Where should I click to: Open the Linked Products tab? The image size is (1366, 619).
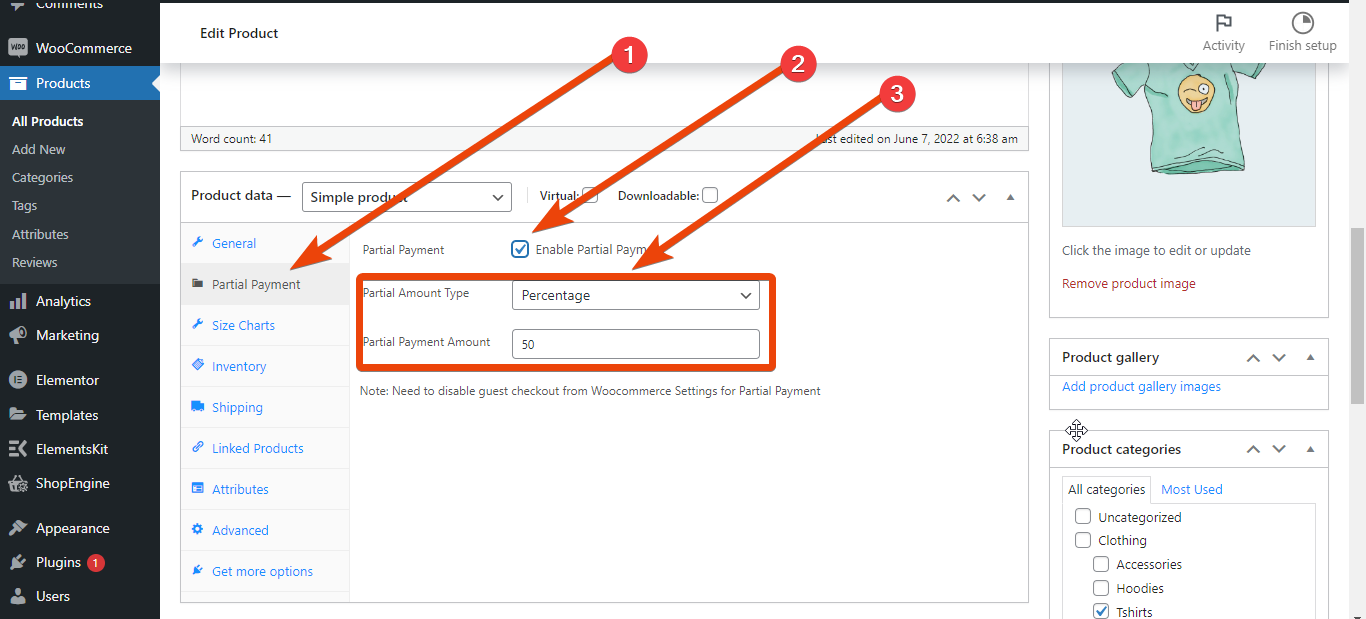click(x=265, y=448)
